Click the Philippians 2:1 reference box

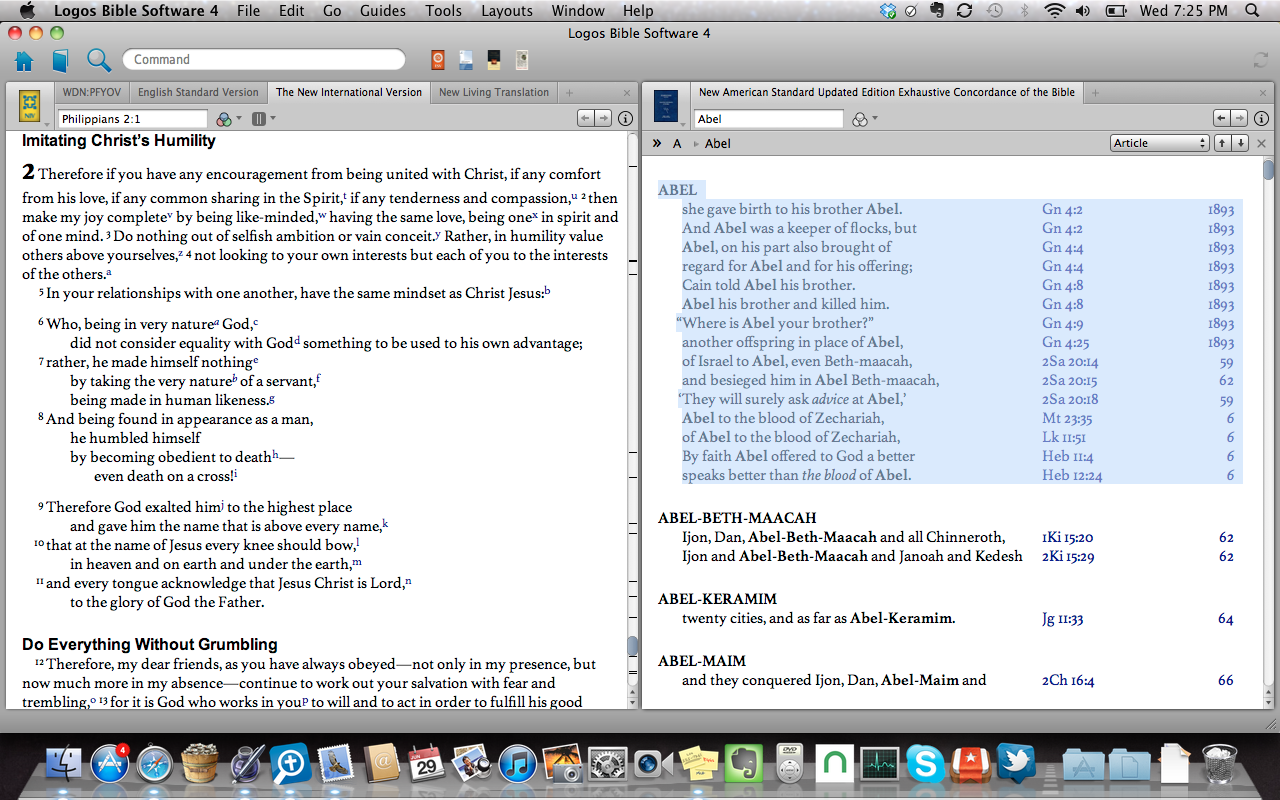click(x=132, y=119)
